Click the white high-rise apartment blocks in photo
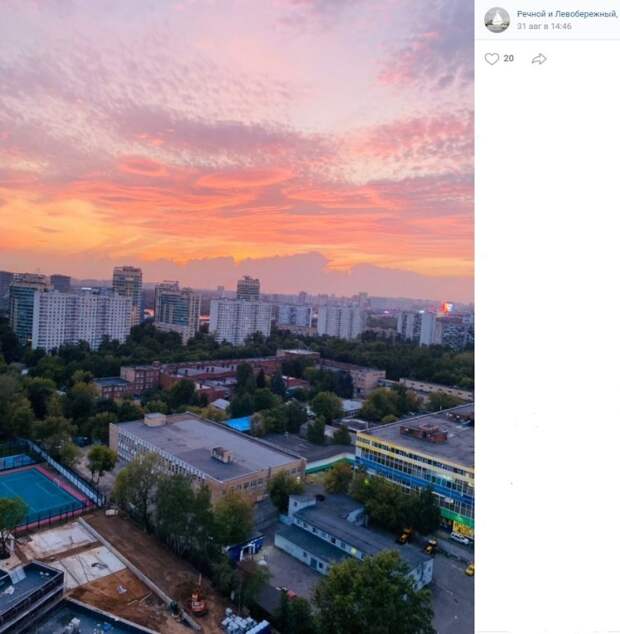Viewport: 620px width, 634px height. click(81, 319)
